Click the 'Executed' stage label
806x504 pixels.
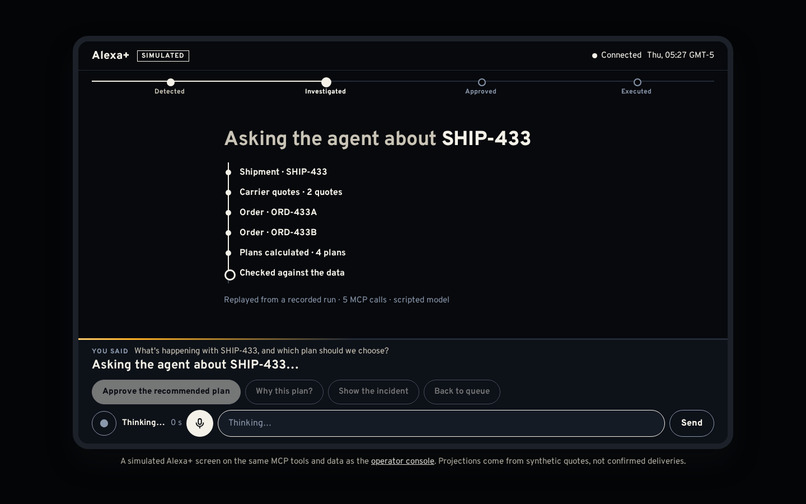point(636,92)
